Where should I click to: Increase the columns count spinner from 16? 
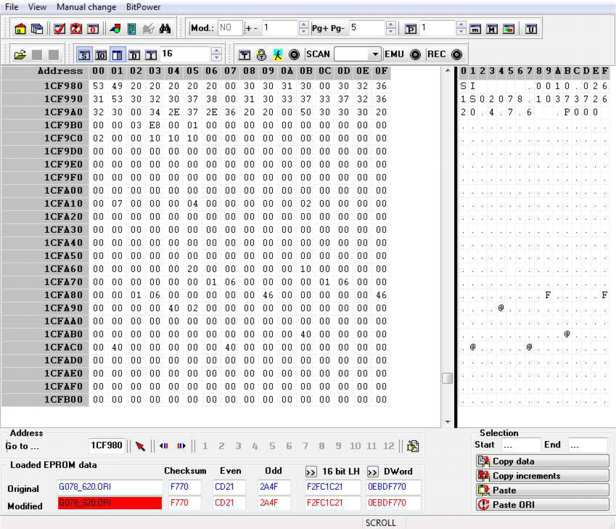(x=216, y=50)
